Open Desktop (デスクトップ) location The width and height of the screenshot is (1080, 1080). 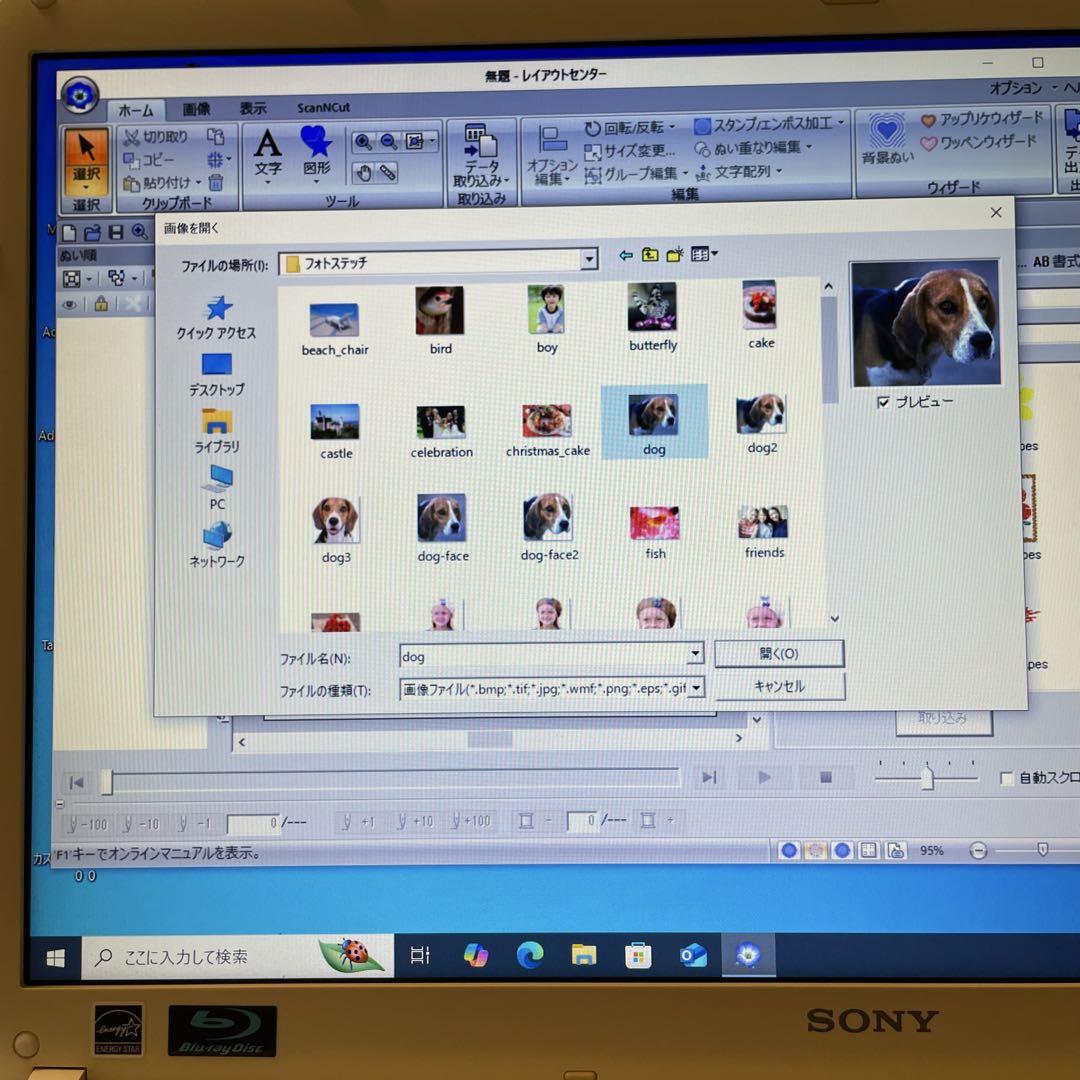(x=217, y=375)
